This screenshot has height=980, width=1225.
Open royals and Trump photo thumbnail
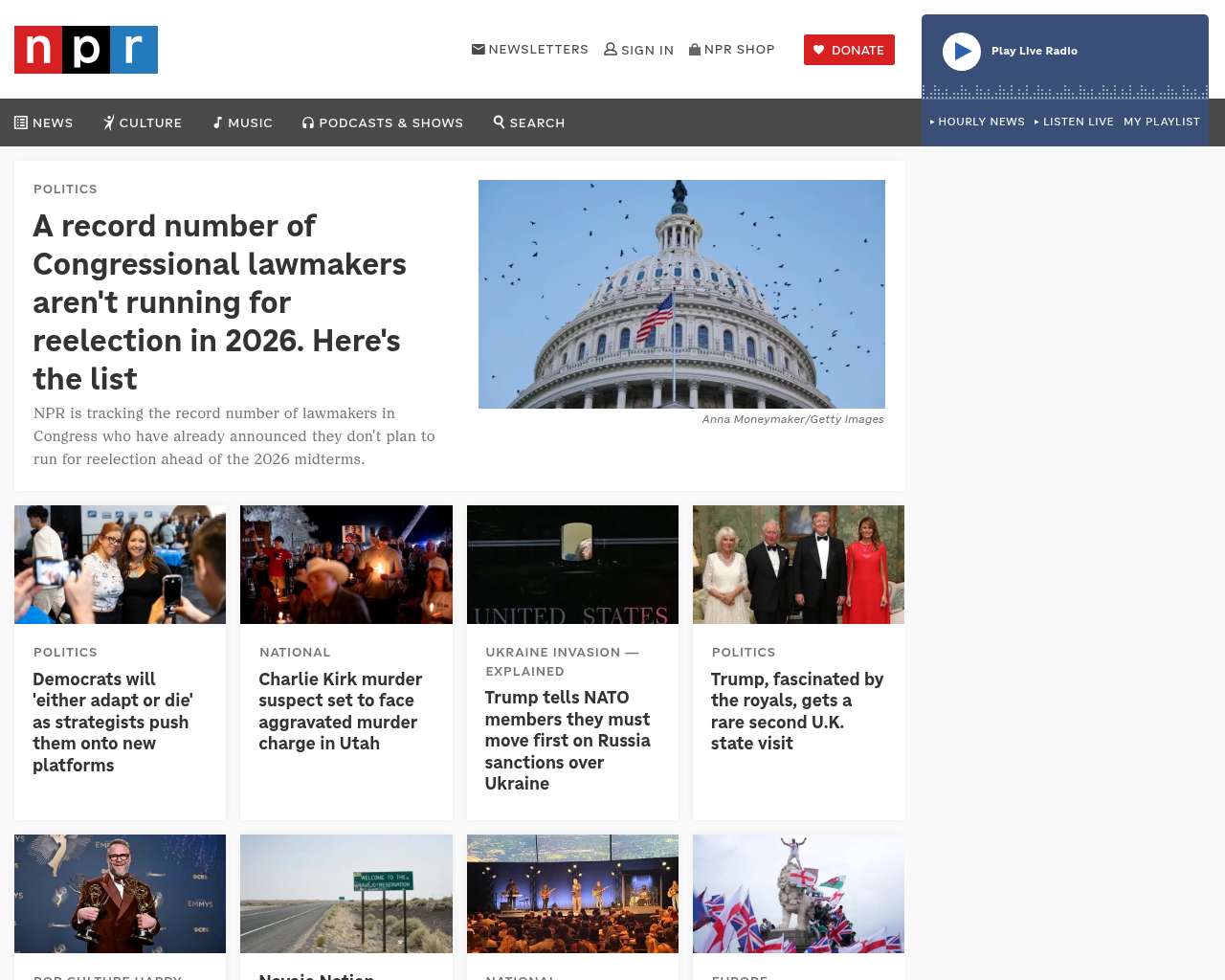pos(798,565)
